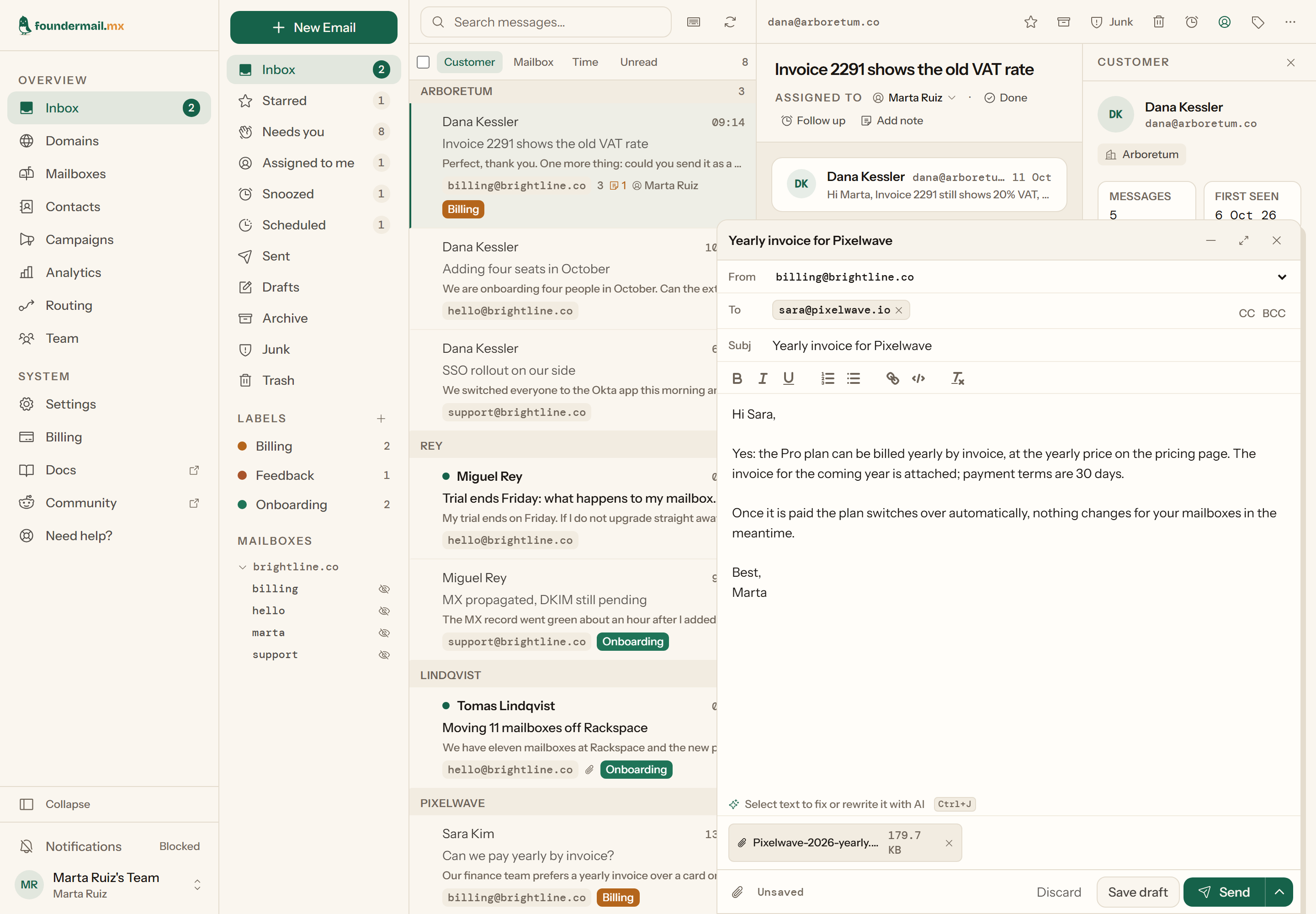1316x914 pixels.
Task: Collapse the LINDQVIST customer group
Action: click(563, 675)
